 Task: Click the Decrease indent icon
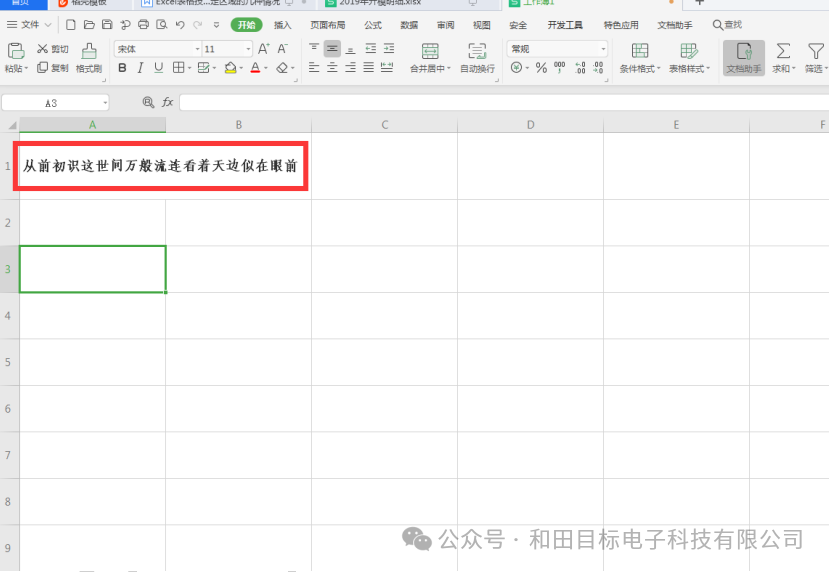tap(371, 49)
